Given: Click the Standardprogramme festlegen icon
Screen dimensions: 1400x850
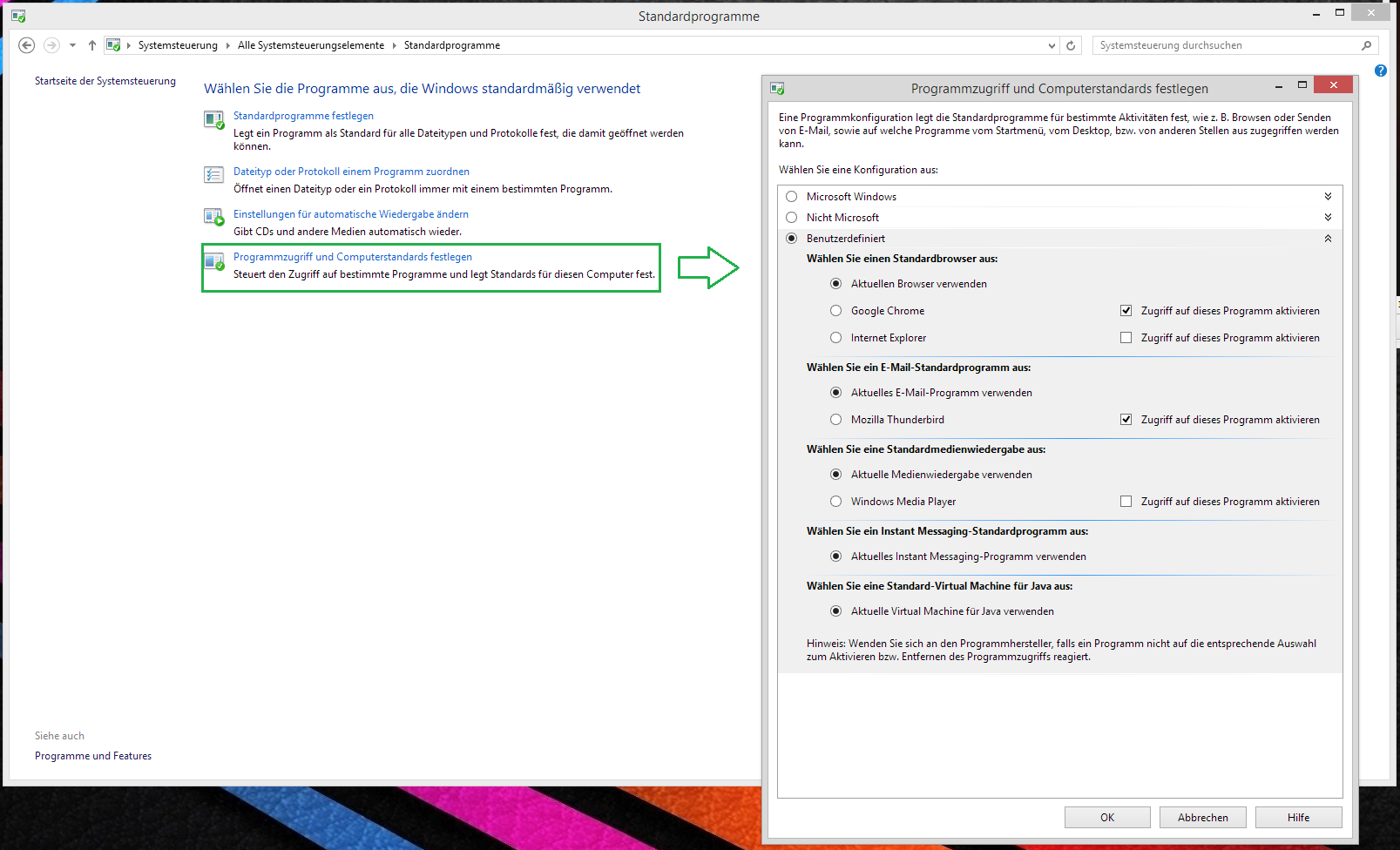Looking at the screenshot, I should [x=214, y=120].
